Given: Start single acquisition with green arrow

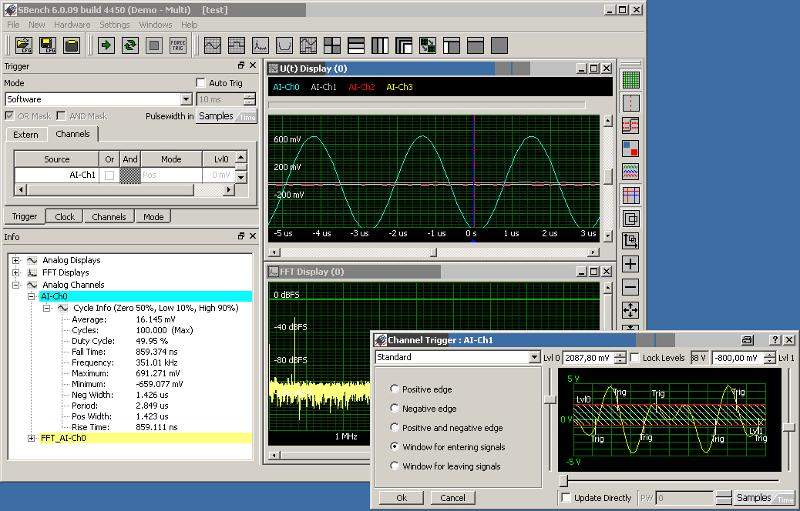Looking at the screenshot, I should click(106, 46).
